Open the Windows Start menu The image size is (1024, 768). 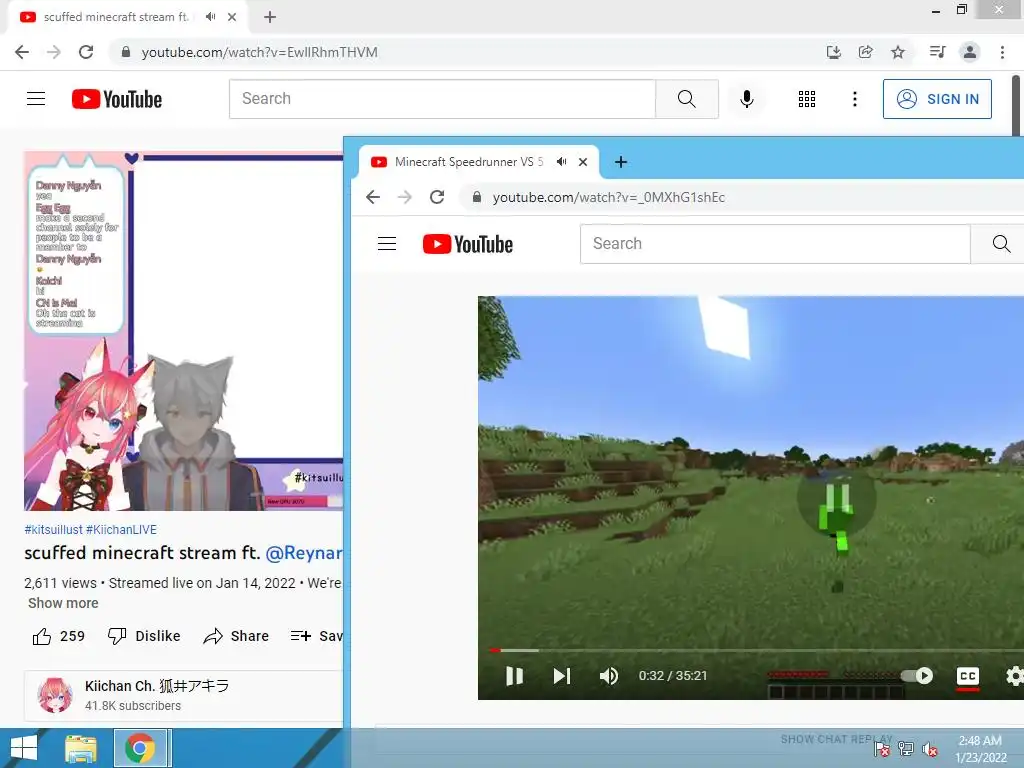[x=24, y=748]
